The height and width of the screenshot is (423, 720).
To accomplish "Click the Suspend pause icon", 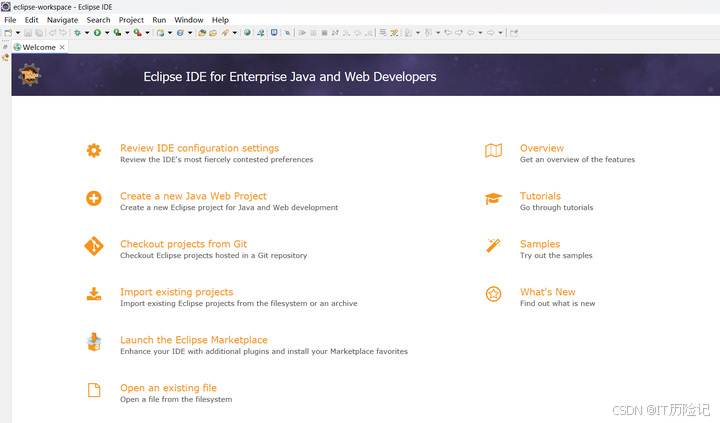I will coord(313,33).
